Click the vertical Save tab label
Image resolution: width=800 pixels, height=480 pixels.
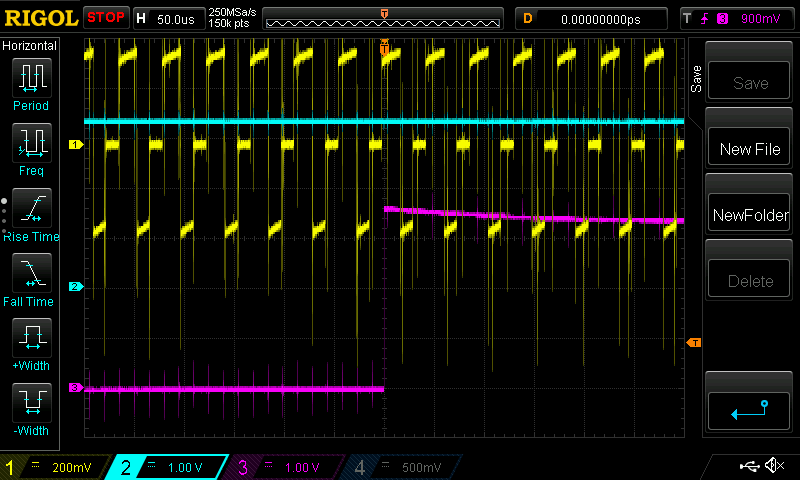pyautogui.click(x=696, y=79)
